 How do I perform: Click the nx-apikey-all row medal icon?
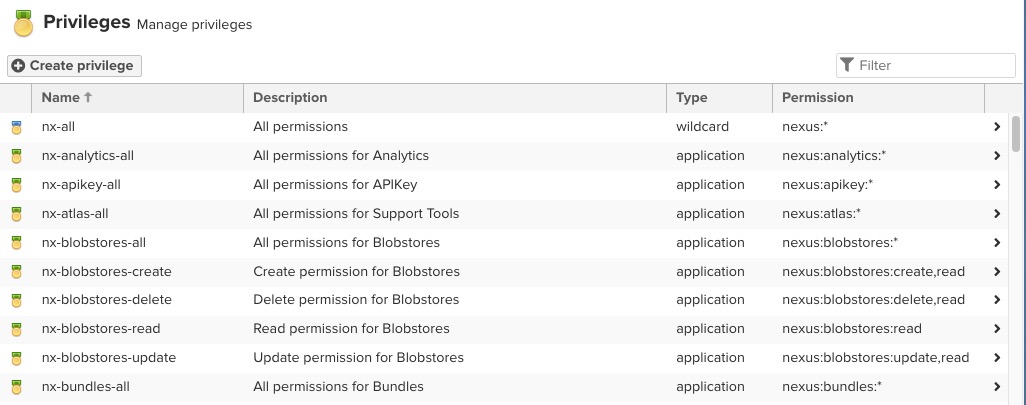[16, 185]
